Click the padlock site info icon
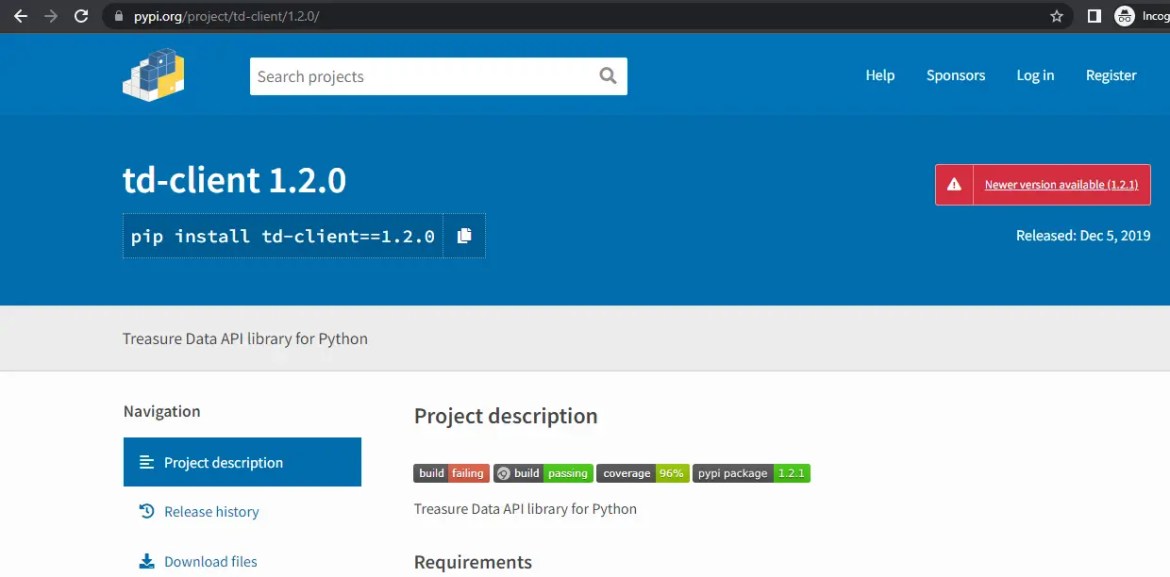The width and height of the screenshot is (1170, 577). (118, 16)
